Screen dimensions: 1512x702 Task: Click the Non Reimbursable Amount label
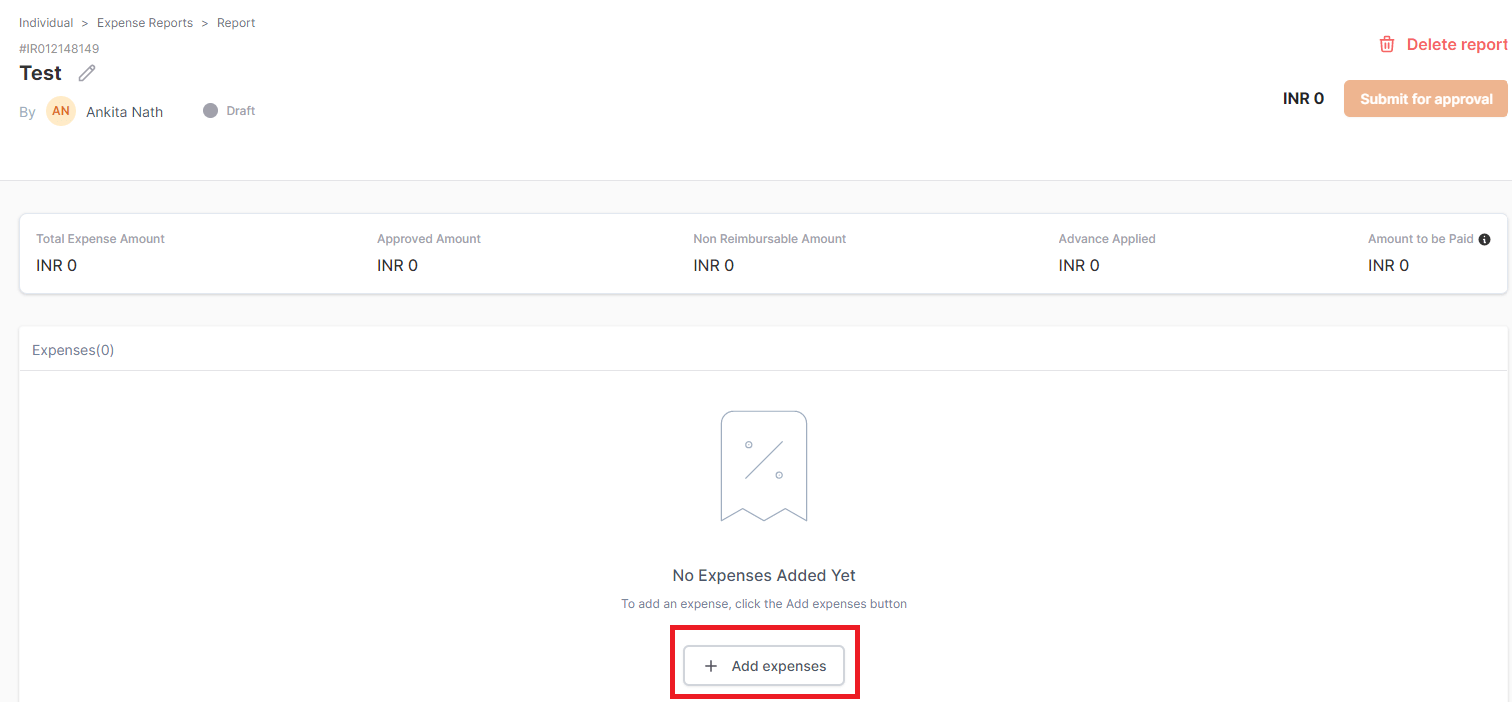coord(769,239)
